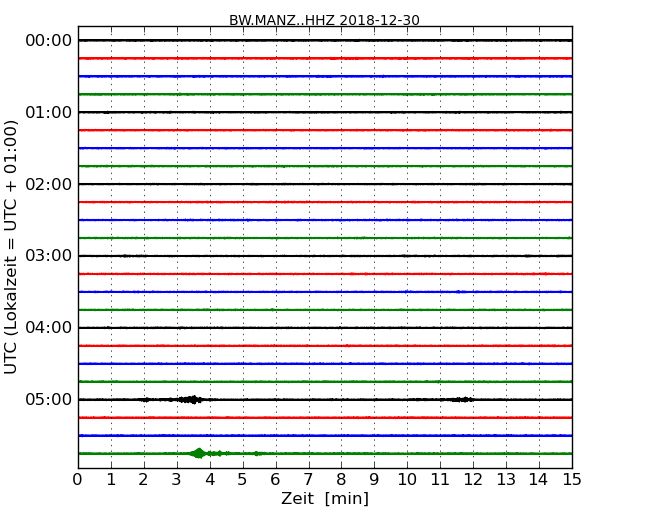650x520 pixels.
Task: Click the 3 tick label on the x-axis
Action: click(x=177, y=479)
